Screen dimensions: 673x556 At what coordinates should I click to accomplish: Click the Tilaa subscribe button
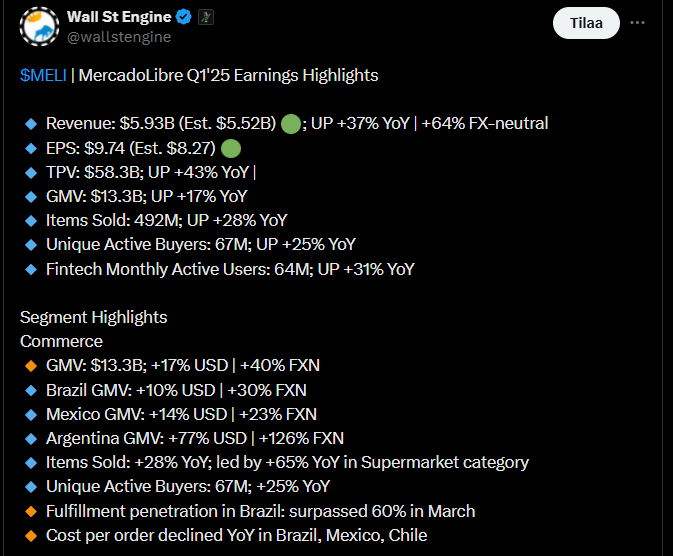pyautogui.click(x=586, y=23)
